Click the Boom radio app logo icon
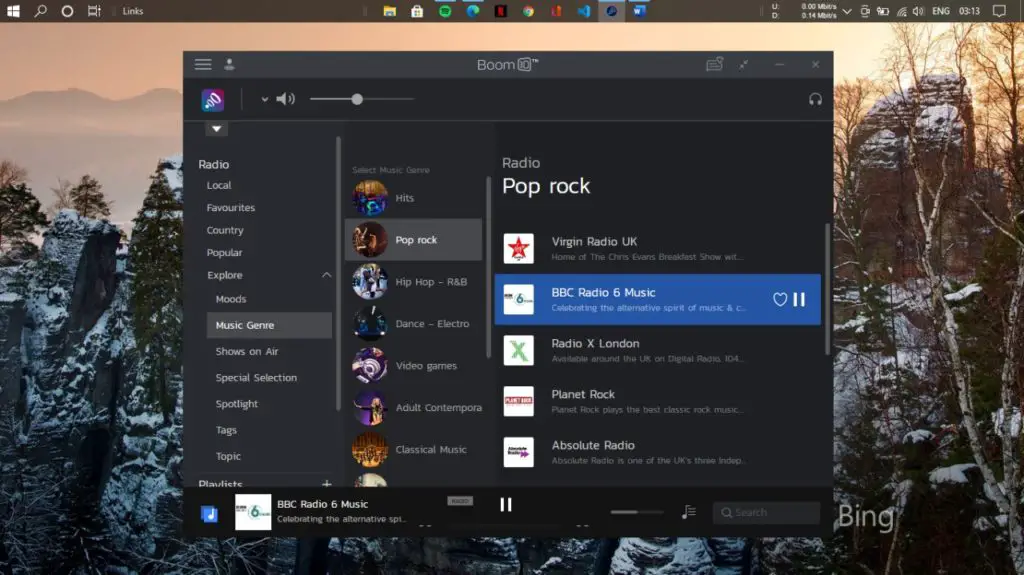 pyautogui.click(x=213, y=99)
